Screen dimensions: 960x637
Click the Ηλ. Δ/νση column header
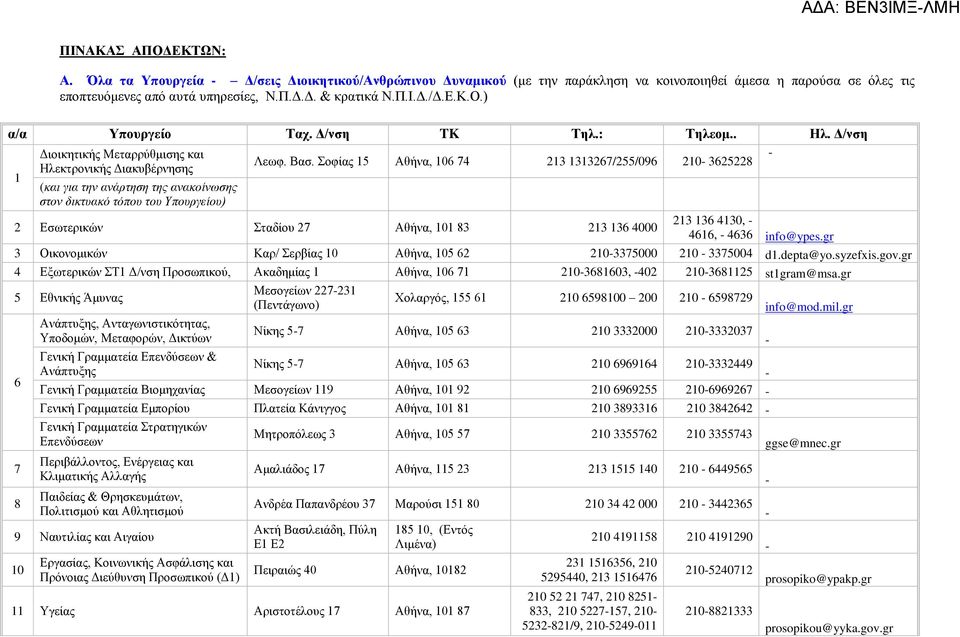tap(838, 134)
